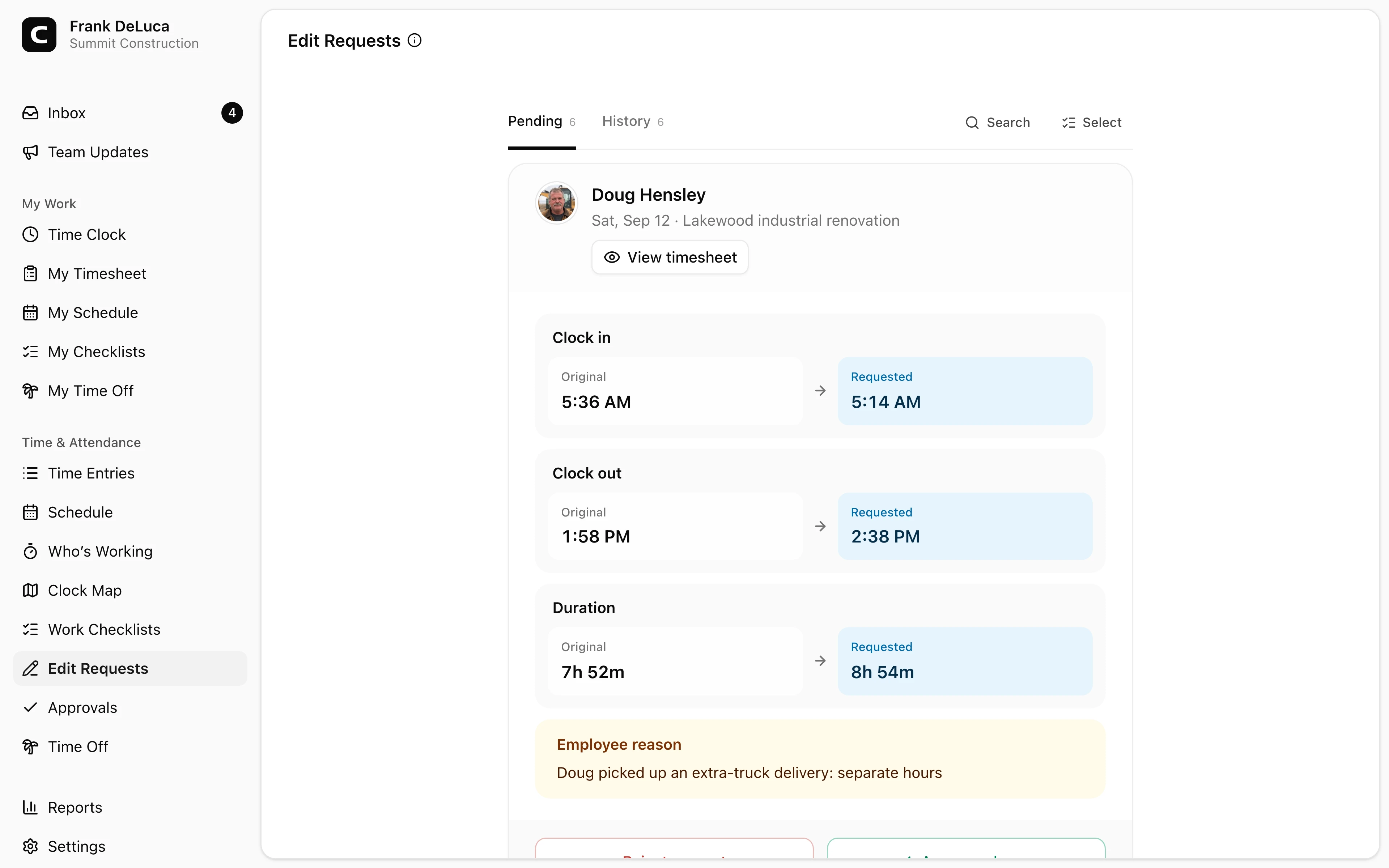This screenshot has height=868, width=1389.
Task: Click the Doug Hensley name heading
Action: coord(649,195)
